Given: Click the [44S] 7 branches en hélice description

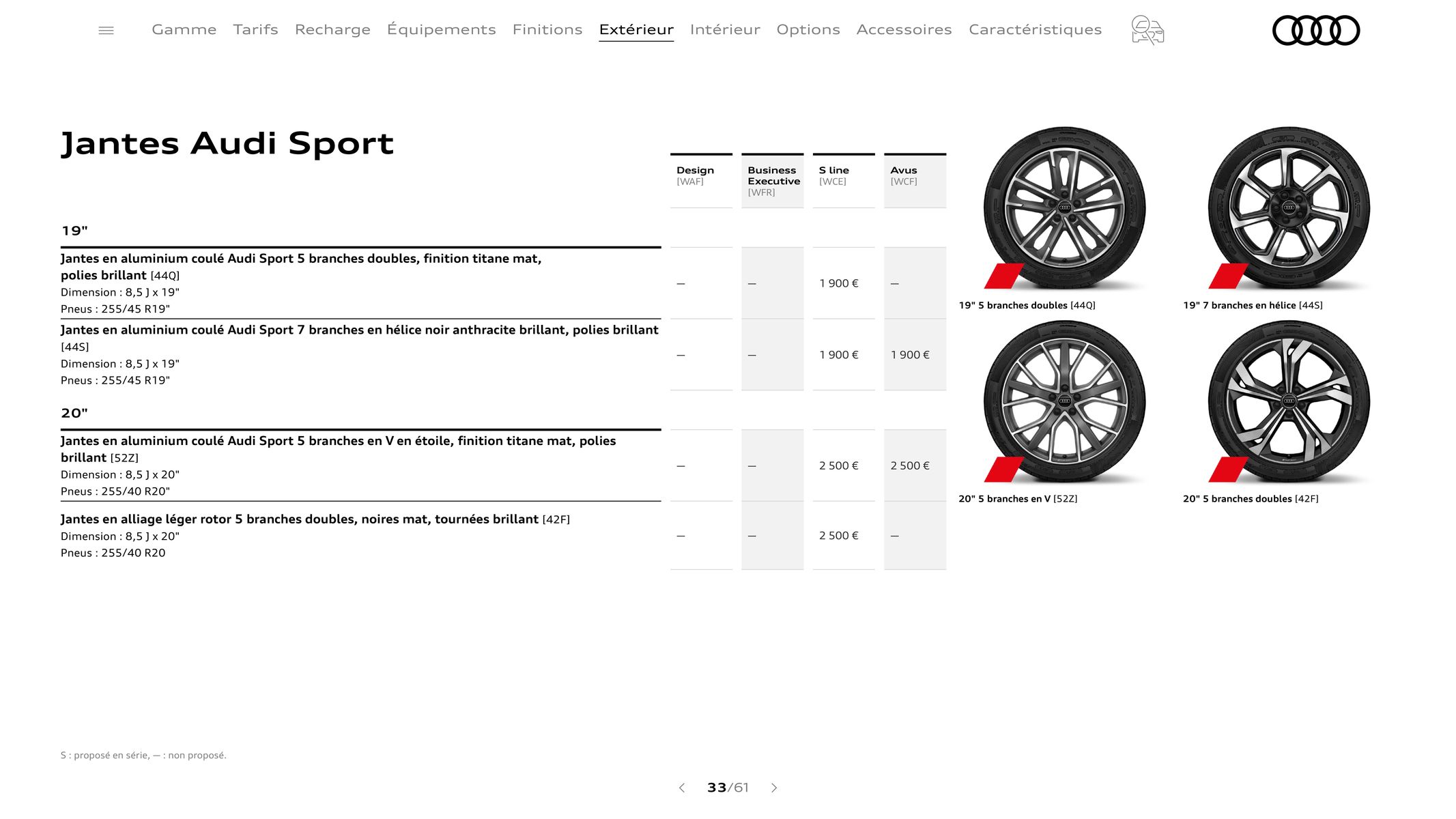Looking at the screenshot, I should point(360,355).
